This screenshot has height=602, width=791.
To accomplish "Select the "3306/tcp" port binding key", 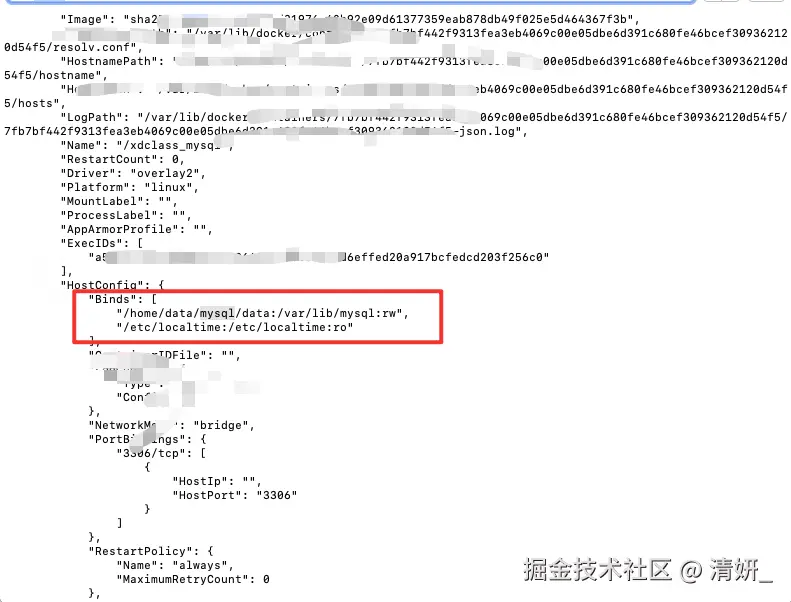I will tap(151, 453).
